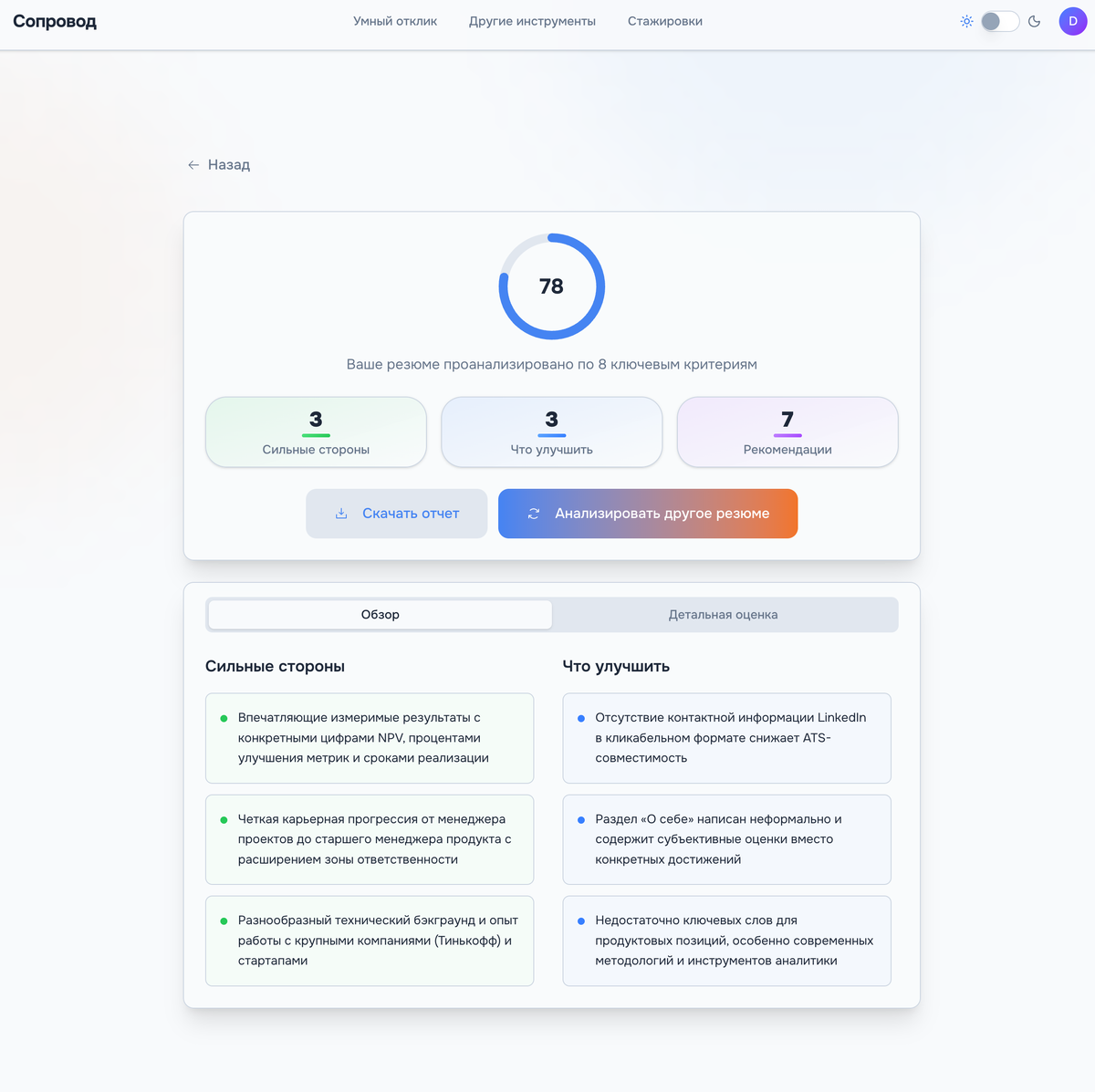Click the Что улучшить section heading
The height and width of the screenshot is (1092, 1095).
coord(616,666)
